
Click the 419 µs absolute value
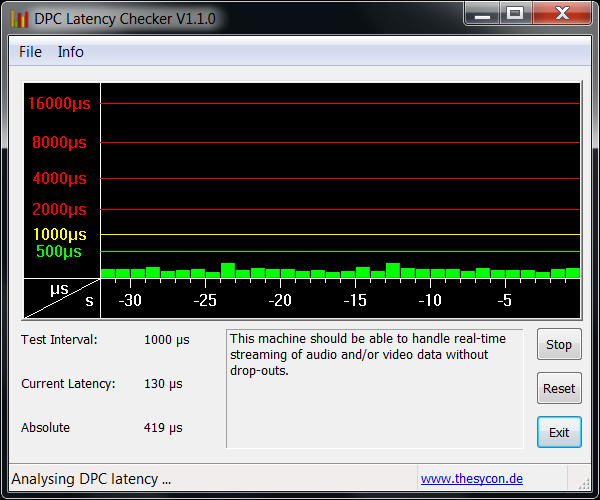[163, 428]
